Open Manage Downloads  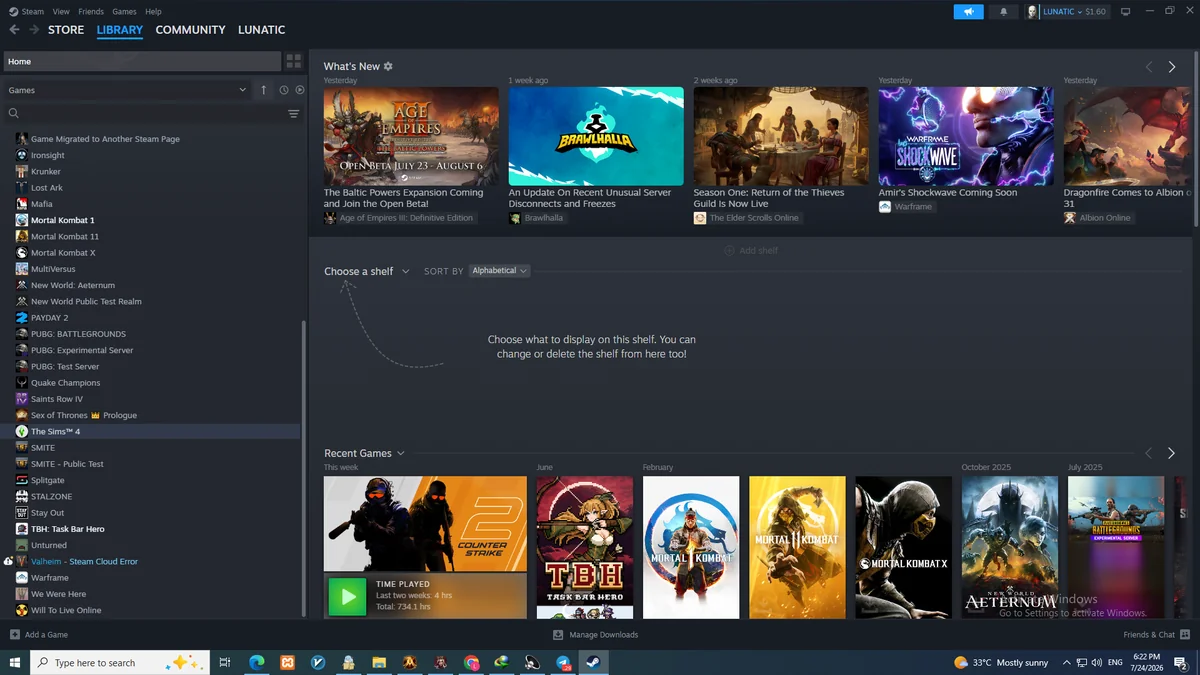point(595,635)
